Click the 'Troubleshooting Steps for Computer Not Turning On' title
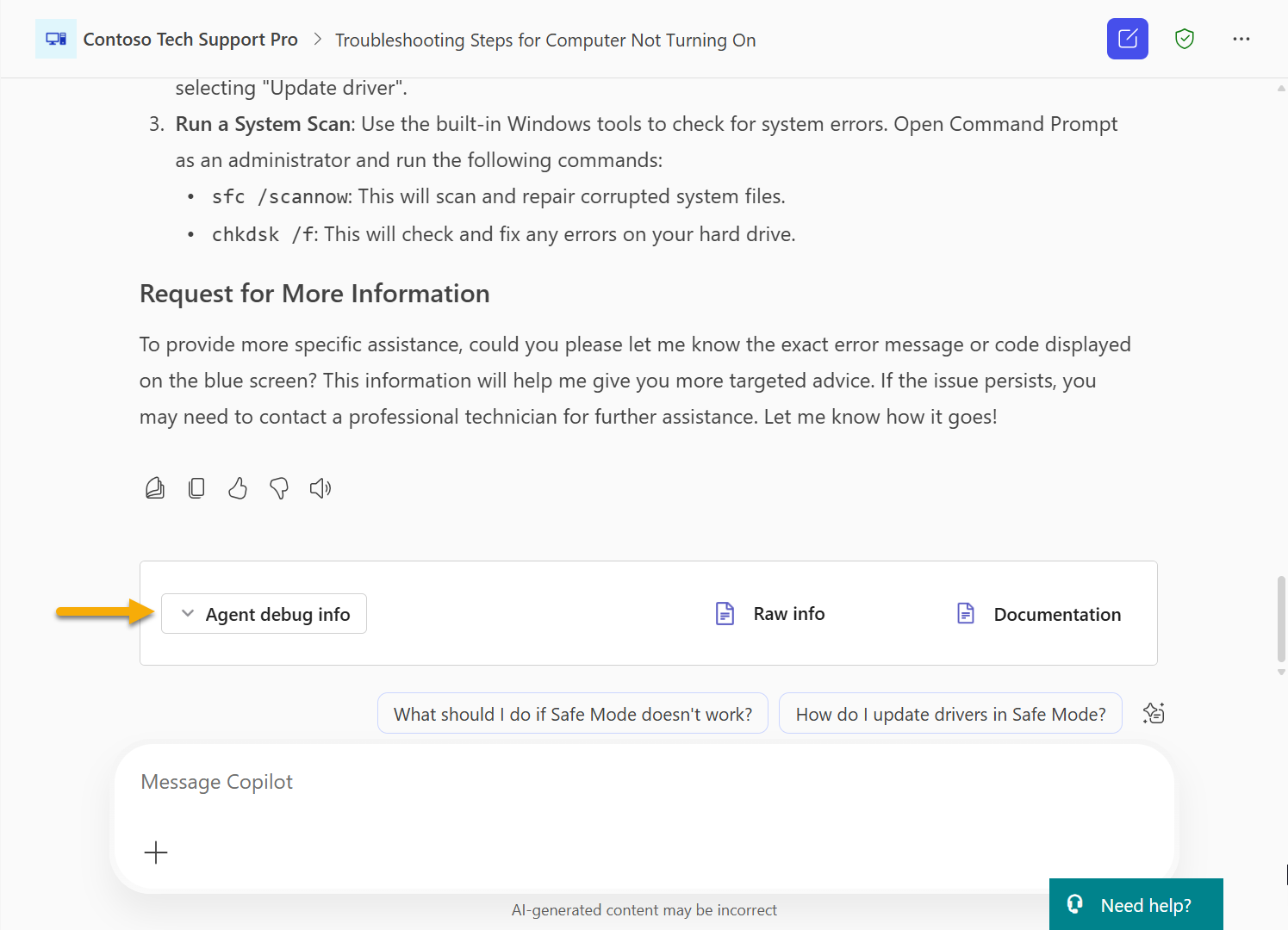This screenshot has height=930, width=1288. click(x=545, y=40)
